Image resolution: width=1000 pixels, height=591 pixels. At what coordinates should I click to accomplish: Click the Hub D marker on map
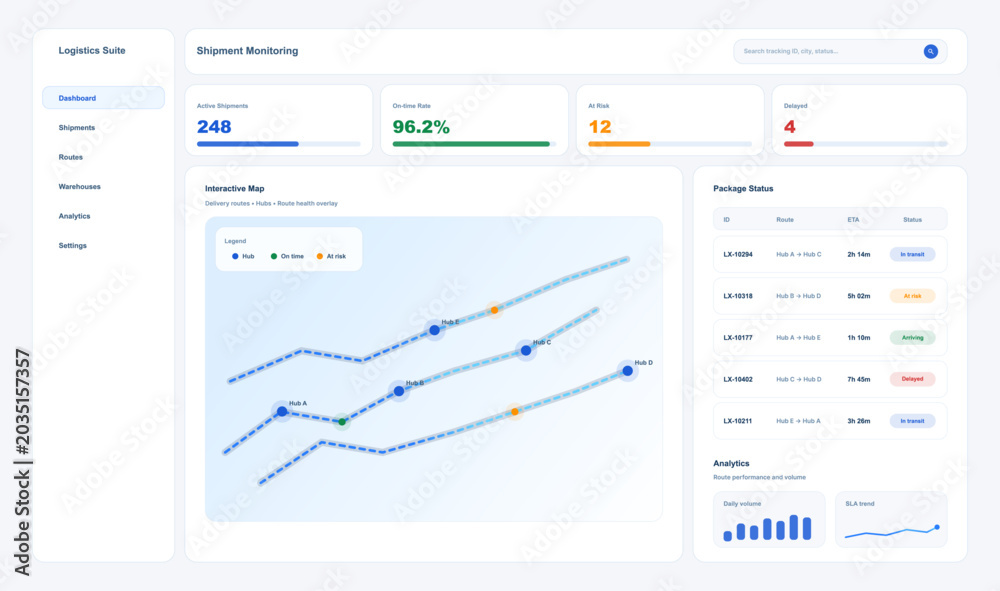click(628, 370)
